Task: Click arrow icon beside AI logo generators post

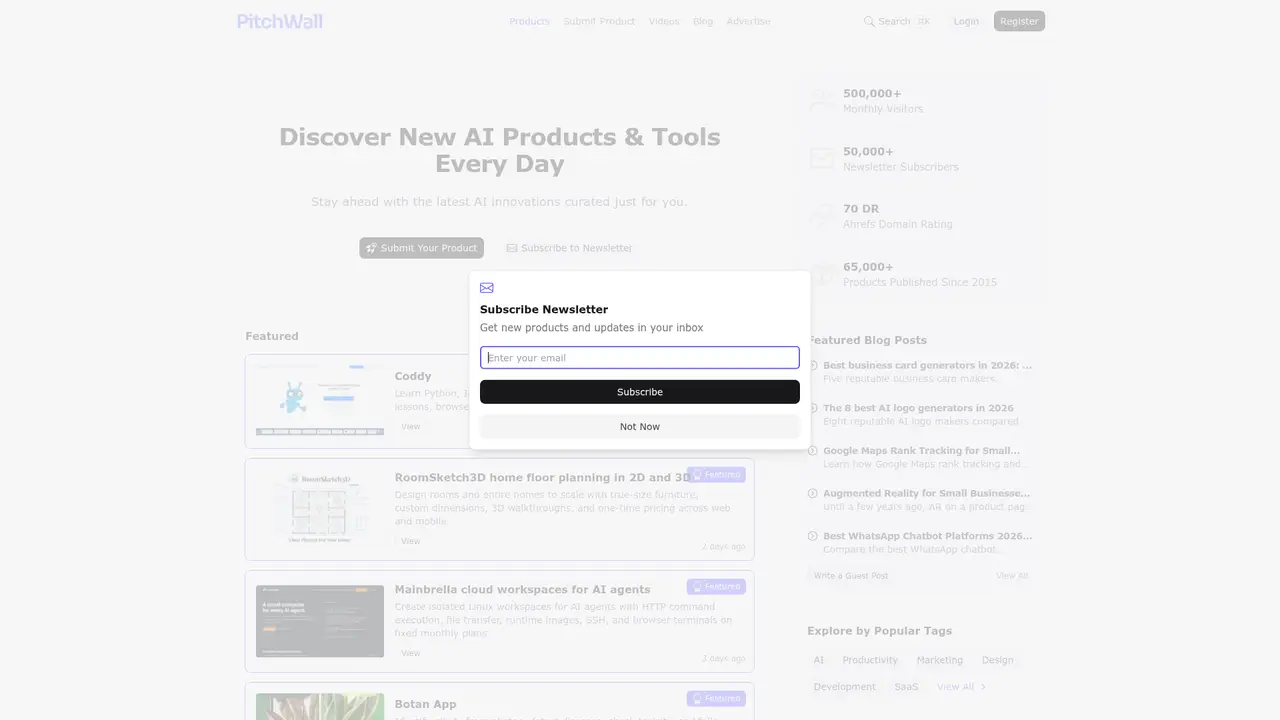Action: pos(813,408)
